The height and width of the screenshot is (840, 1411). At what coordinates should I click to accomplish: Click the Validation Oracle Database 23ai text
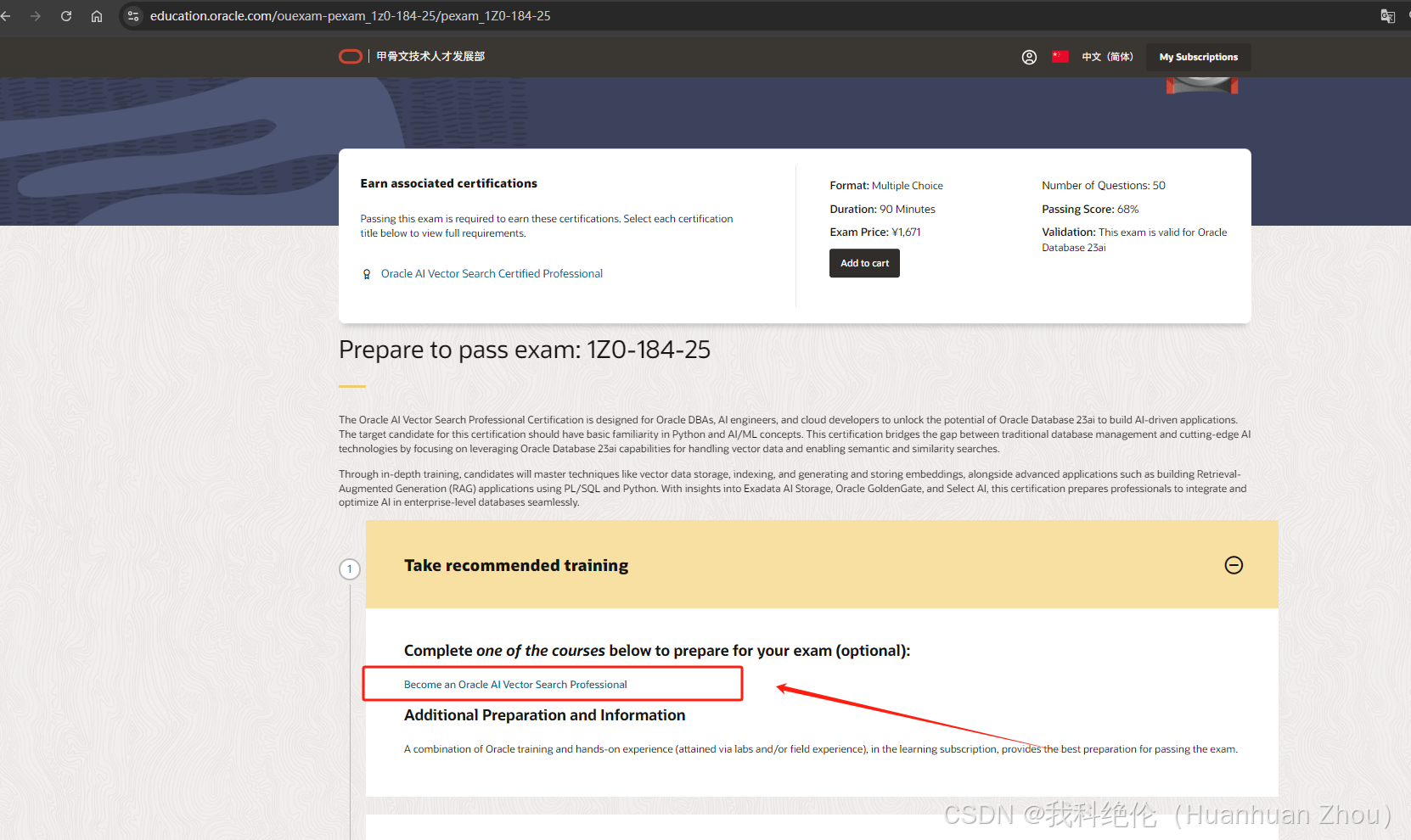point(1134,239)
